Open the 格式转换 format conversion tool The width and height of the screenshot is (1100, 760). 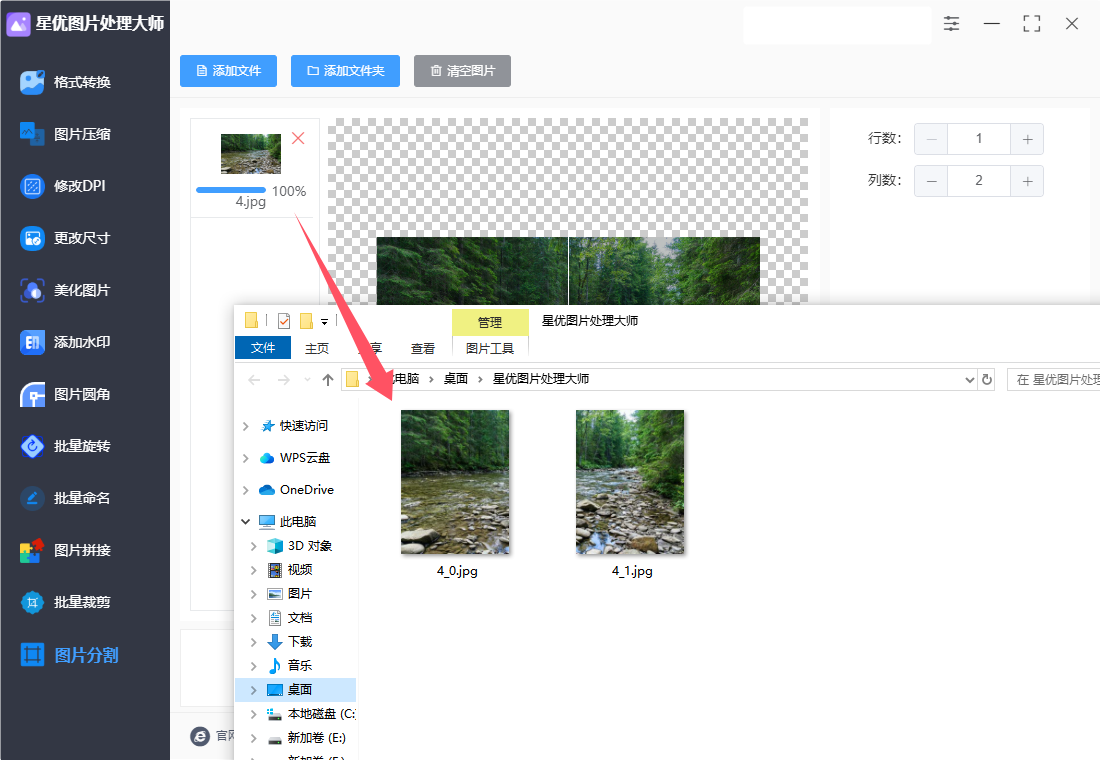coord(65,82)
